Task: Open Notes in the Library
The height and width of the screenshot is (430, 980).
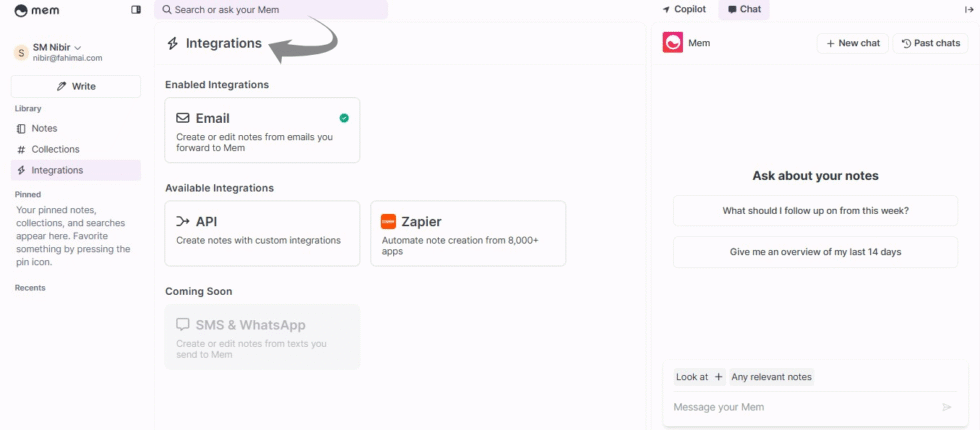Action: 44,128
